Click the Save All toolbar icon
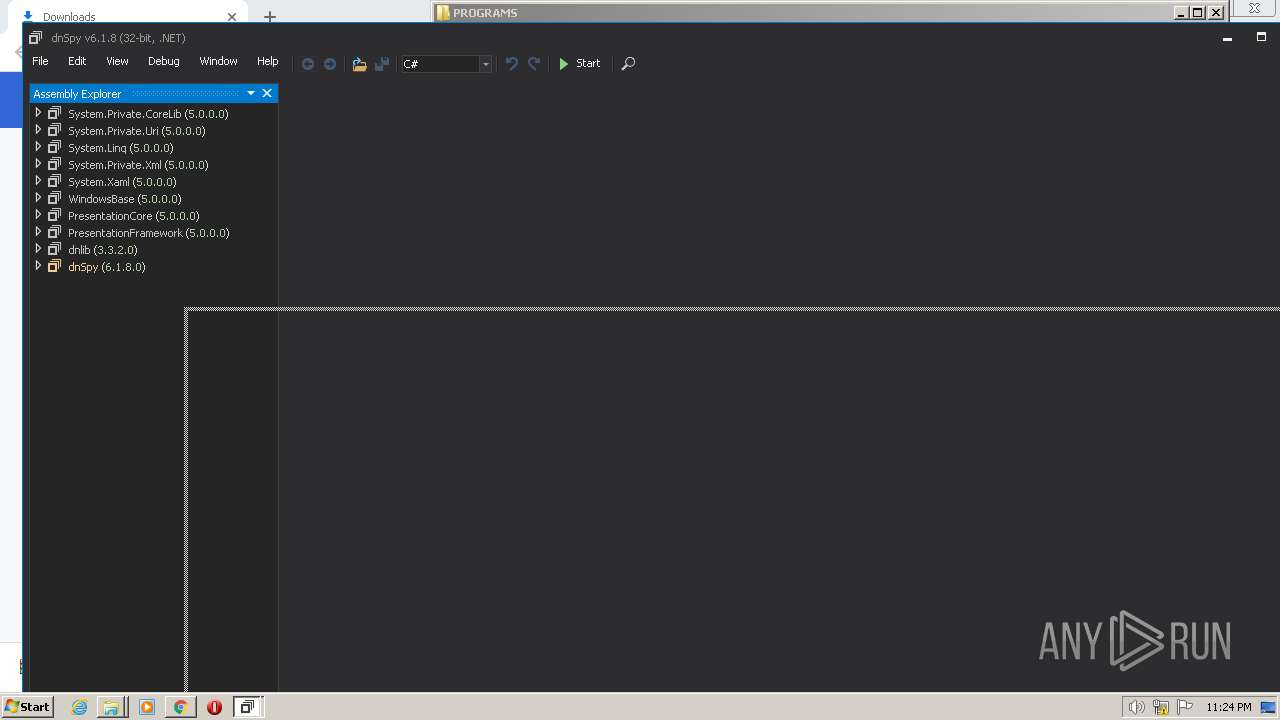Viewport: 1280px width, 720px height. tap(382, 64)
